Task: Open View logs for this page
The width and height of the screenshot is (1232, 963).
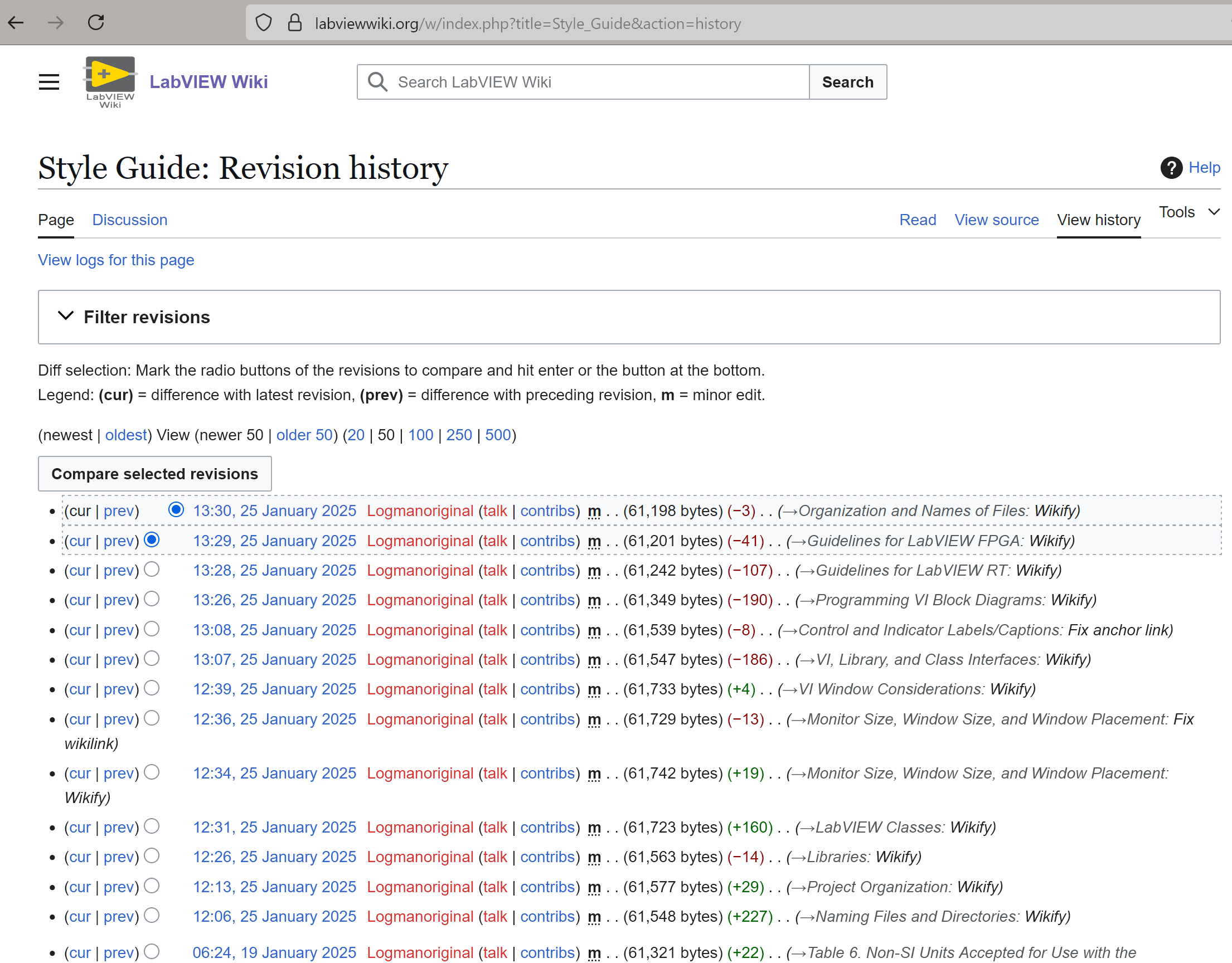Action: pos(116,260)
